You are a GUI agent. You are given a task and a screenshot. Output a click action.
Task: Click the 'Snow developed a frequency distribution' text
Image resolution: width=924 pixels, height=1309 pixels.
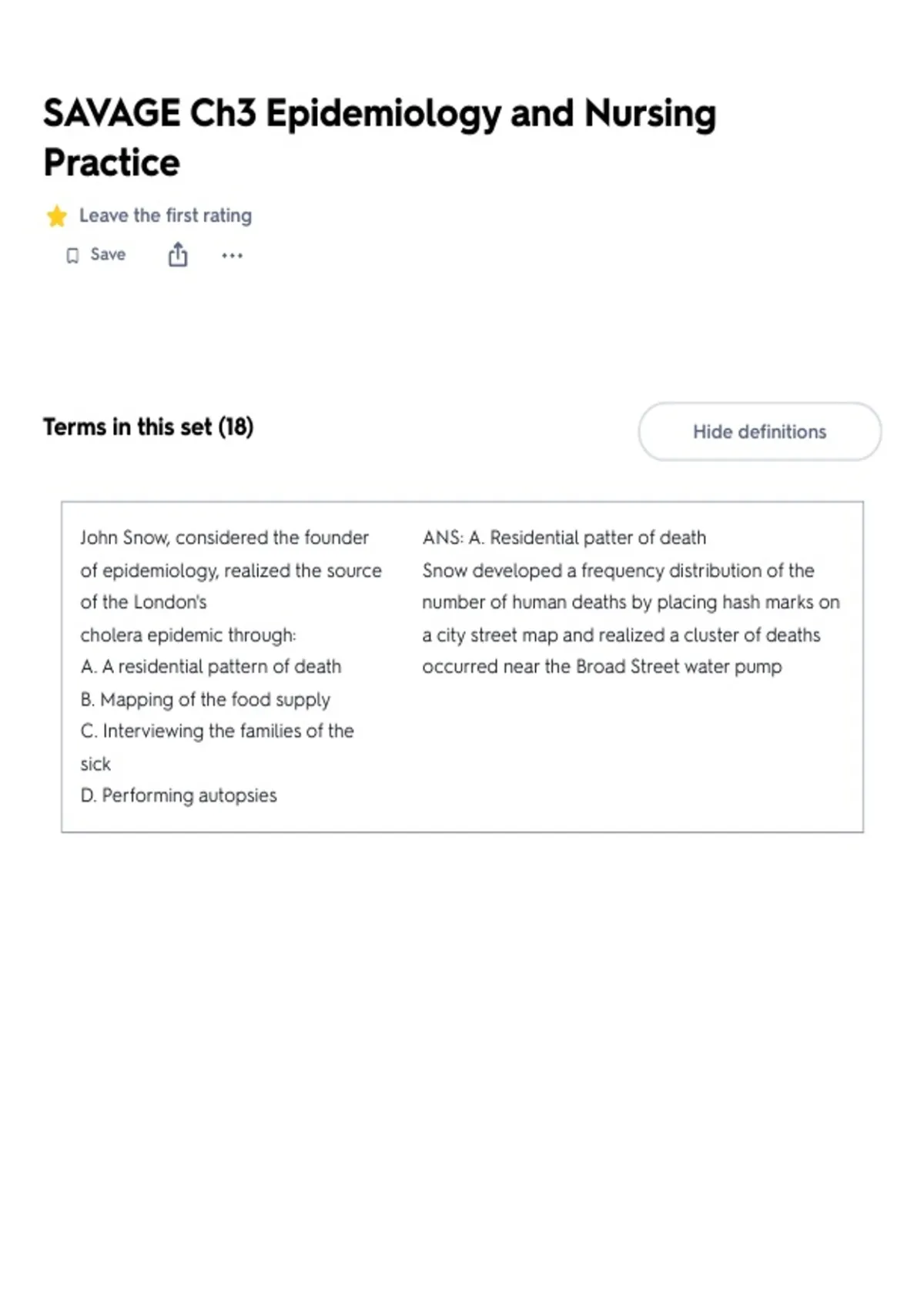[618, 571]
